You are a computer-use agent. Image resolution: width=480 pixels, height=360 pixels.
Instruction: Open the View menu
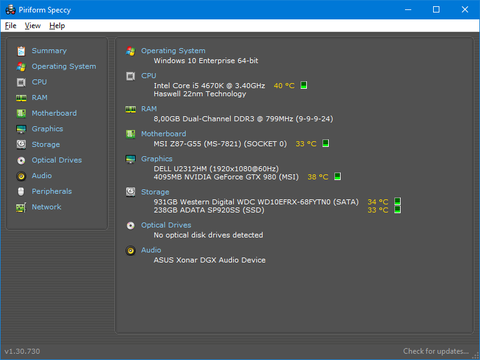click(33, 26)
